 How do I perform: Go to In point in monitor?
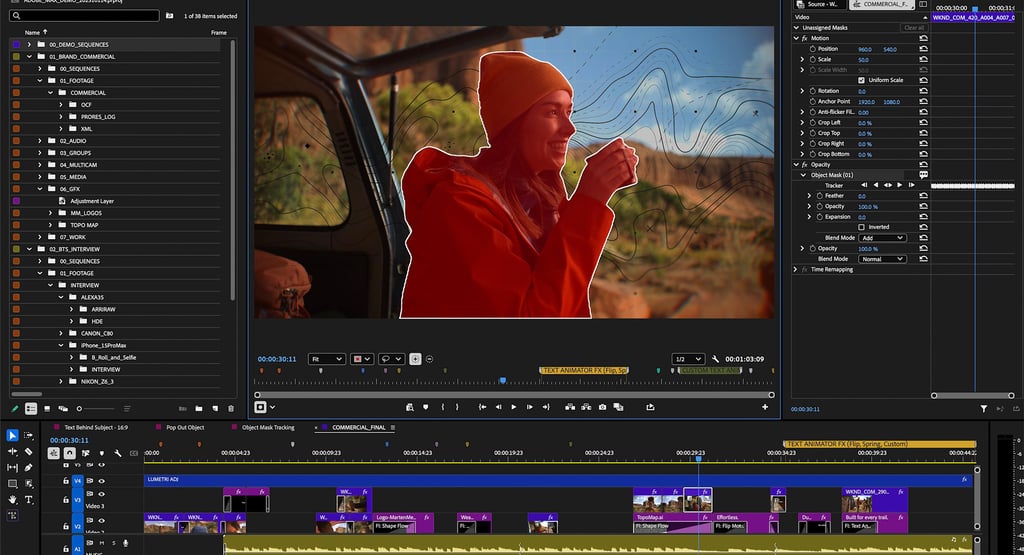(482, 407)
